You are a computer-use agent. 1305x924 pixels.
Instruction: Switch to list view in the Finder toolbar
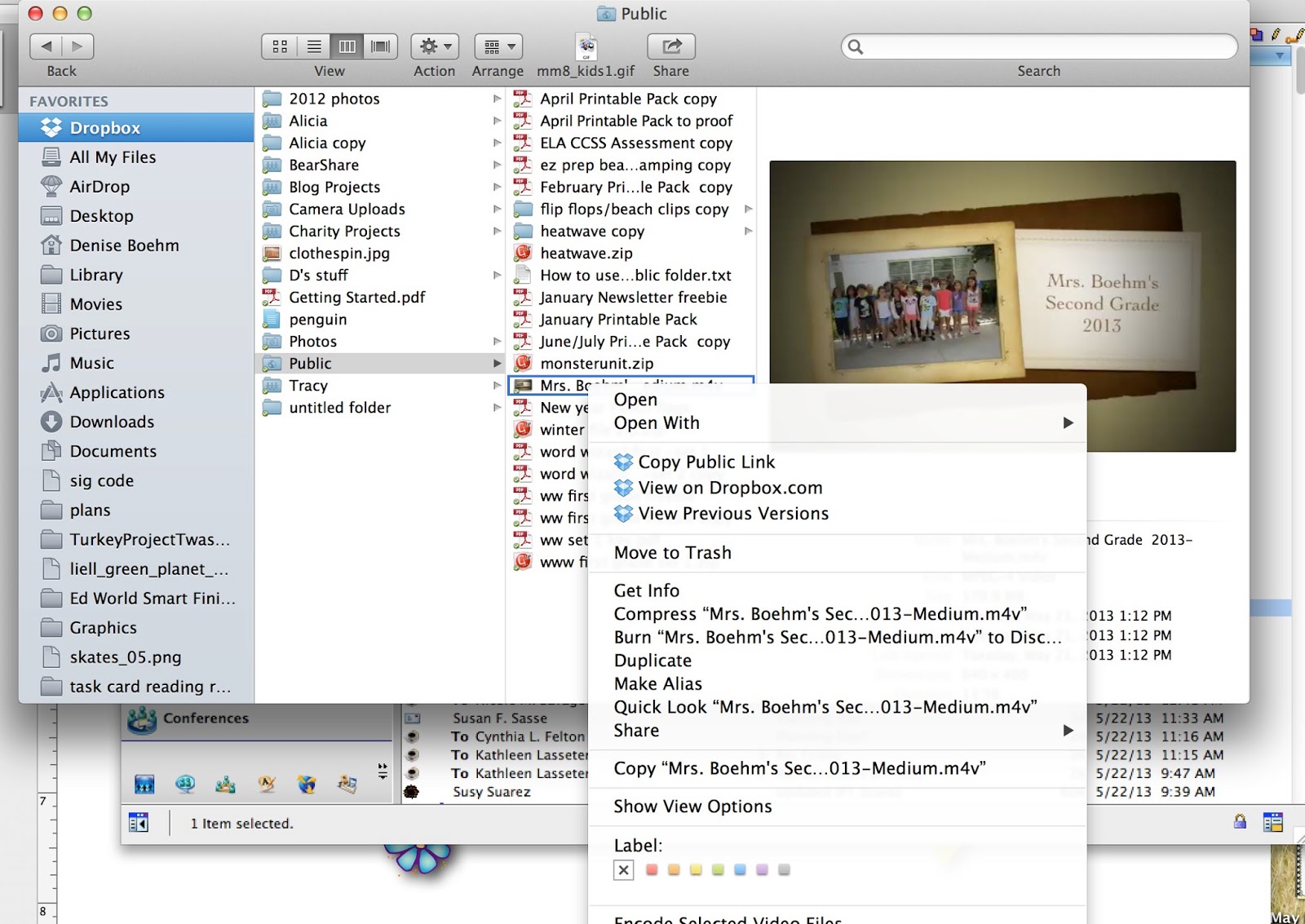tap(313, 46)
